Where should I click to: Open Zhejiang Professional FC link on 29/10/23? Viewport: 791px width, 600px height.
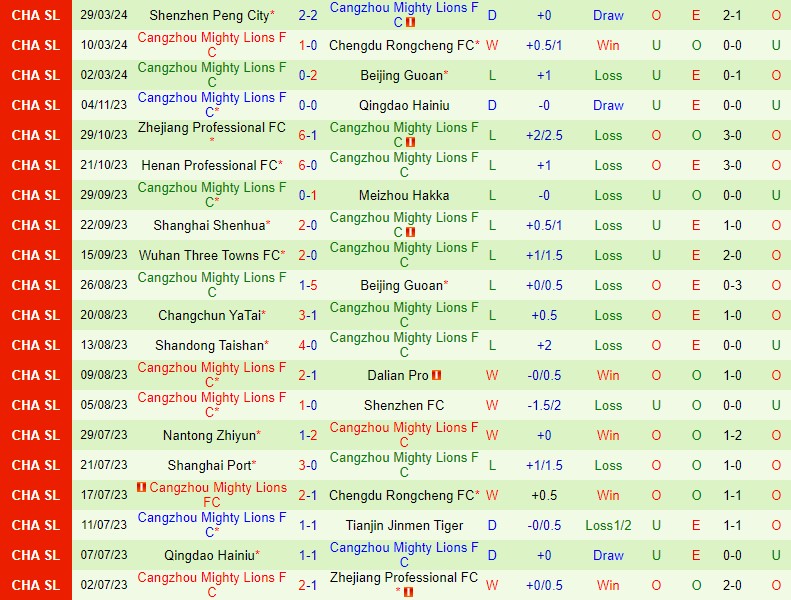tap(212, 128)
